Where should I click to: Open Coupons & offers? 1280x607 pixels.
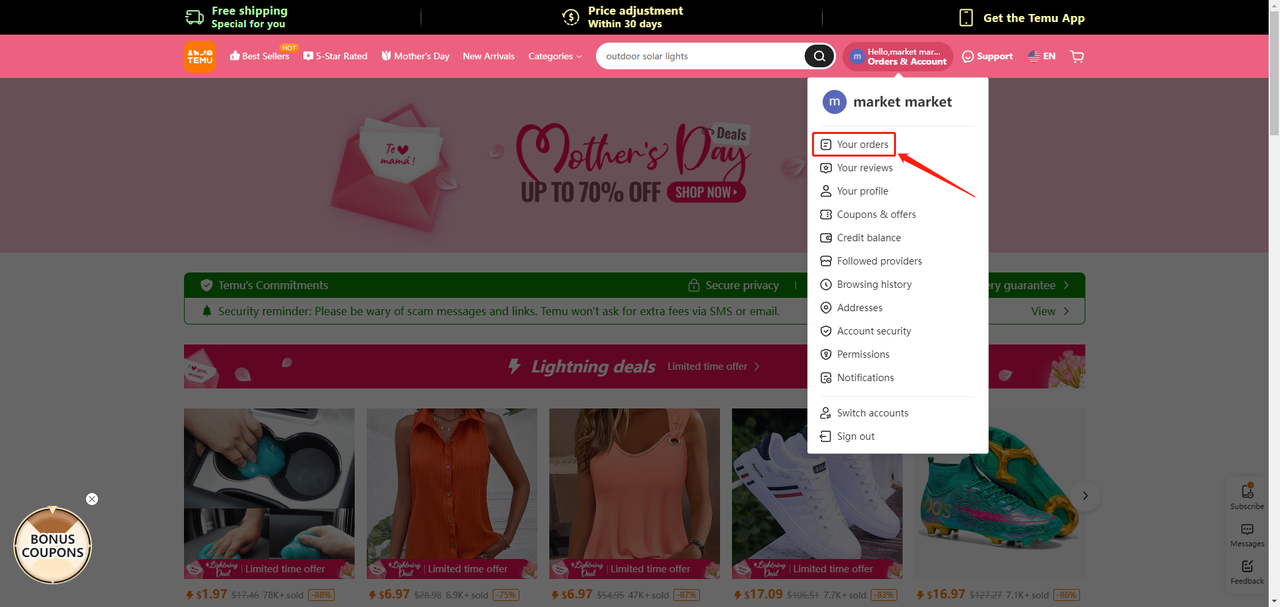868,214
